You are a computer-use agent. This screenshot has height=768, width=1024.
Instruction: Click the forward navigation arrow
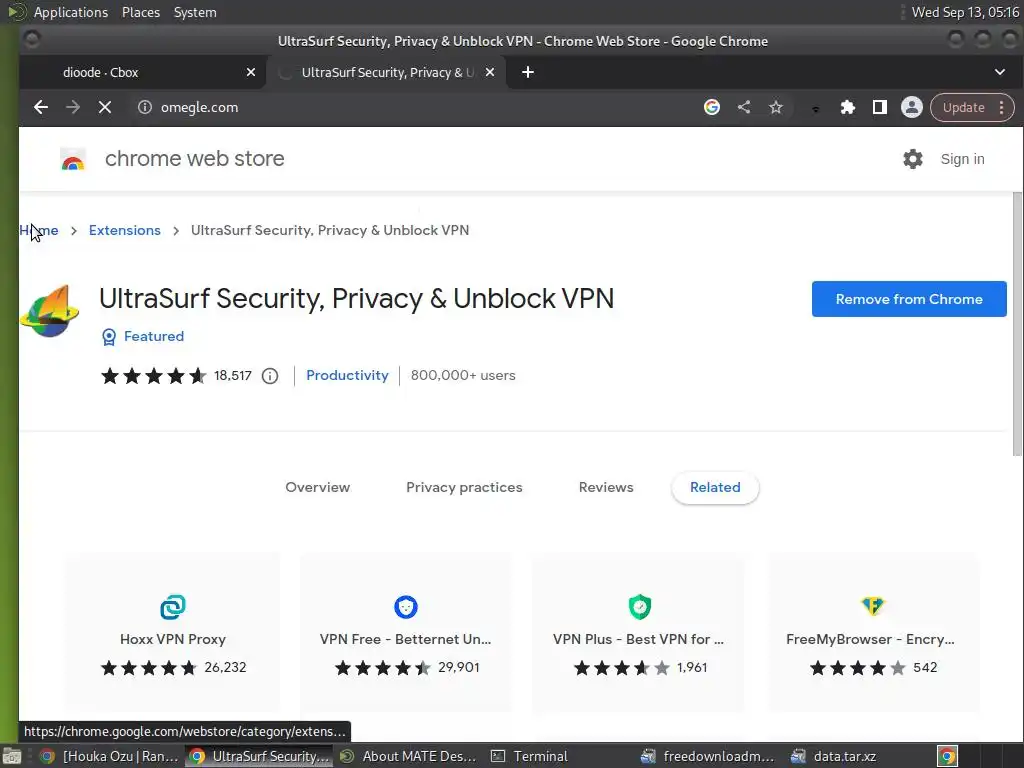click(72, 107)
